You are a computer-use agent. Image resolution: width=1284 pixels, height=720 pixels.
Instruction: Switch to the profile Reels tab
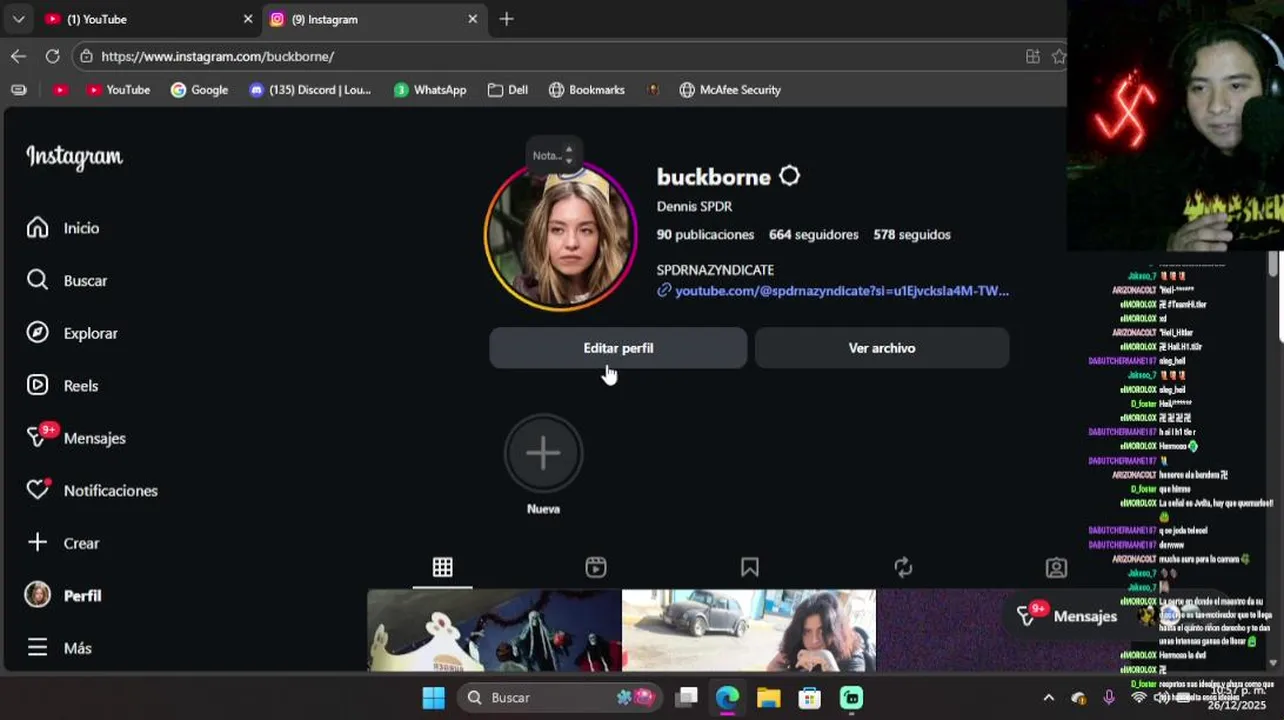[x=596, y=567]
